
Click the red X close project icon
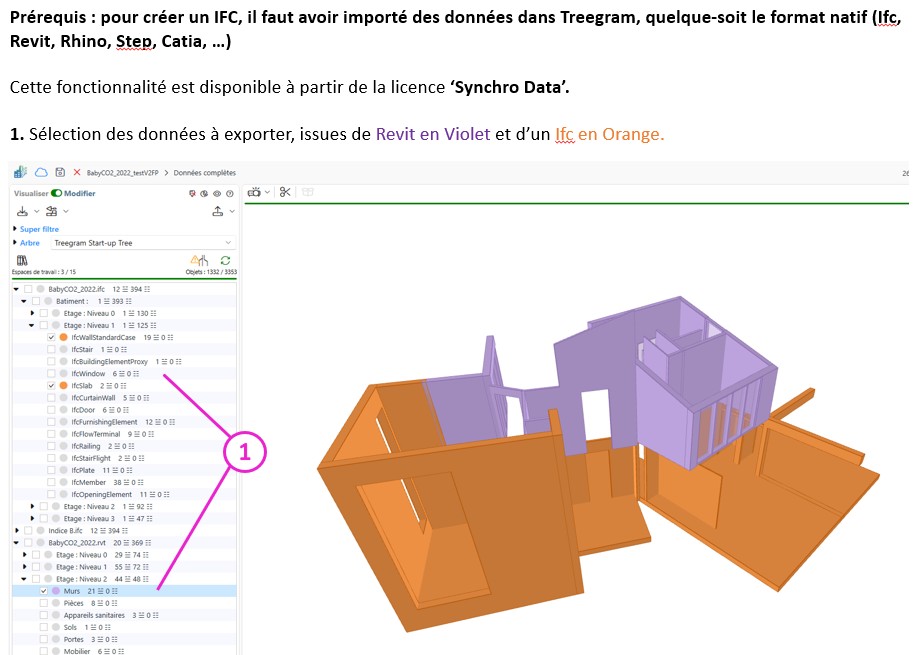coord(77,172)
